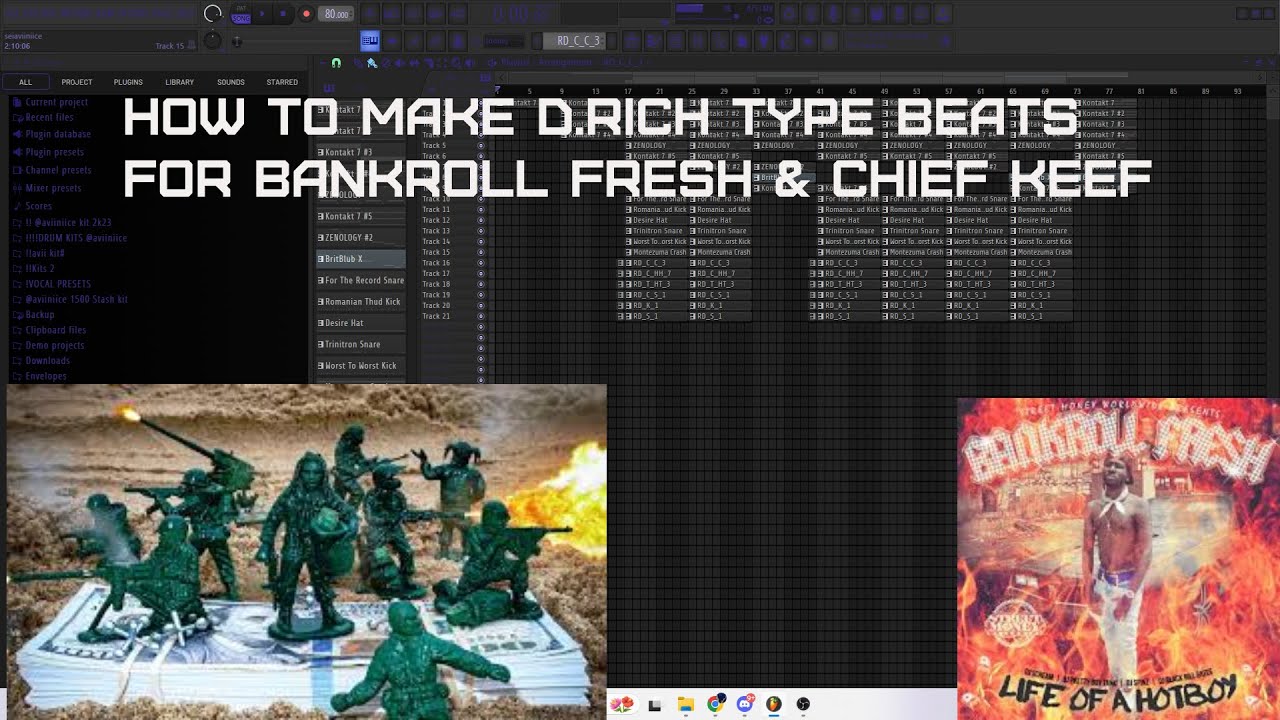Image resolution: width=1280 pixels, height=720 pixels.
Task: Mute Track 16 with its dot
Action: click(481, 263)
